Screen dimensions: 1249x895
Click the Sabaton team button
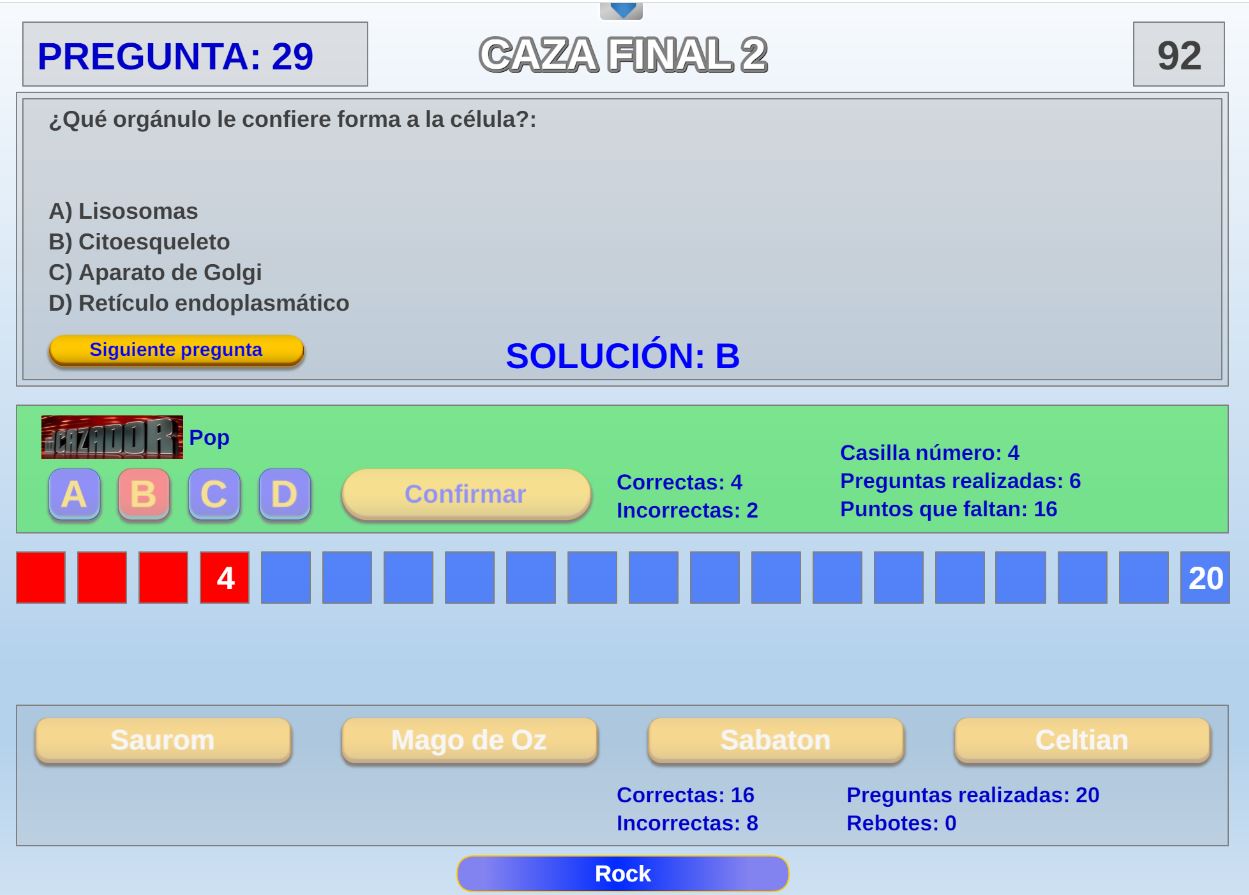click(x=775, y=740)
